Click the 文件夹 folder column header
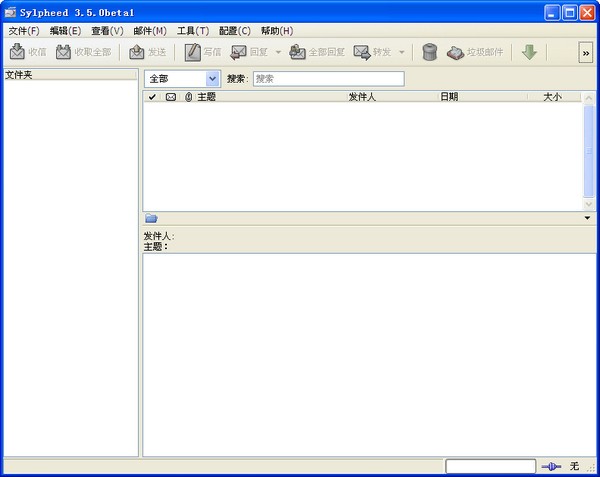 70,75
